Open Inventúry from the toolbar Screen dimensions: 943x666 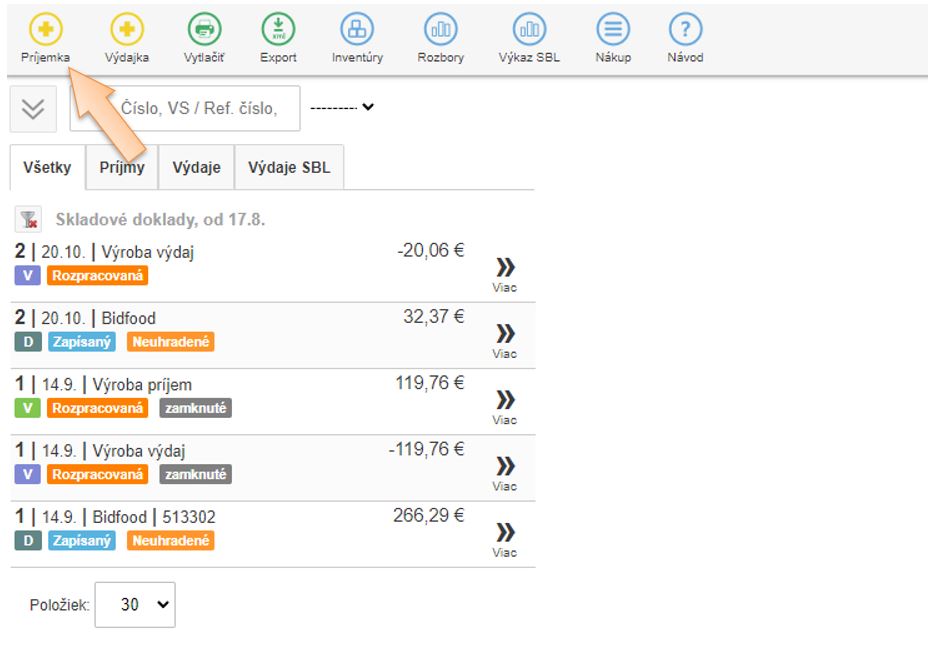357,30
